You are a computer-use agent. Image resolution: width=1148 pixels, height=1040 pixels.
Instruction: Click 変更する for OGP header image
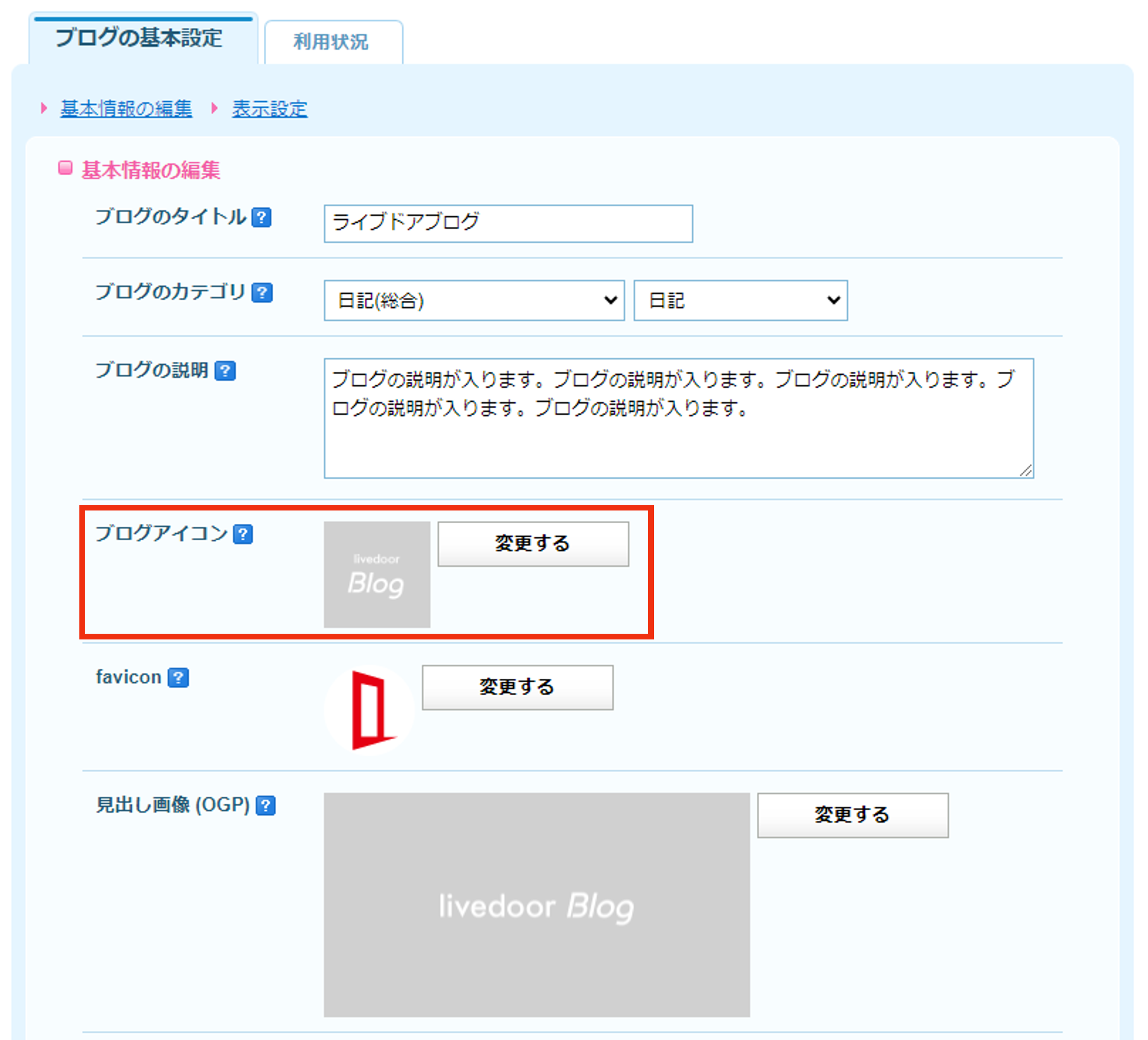pos(852,815)
